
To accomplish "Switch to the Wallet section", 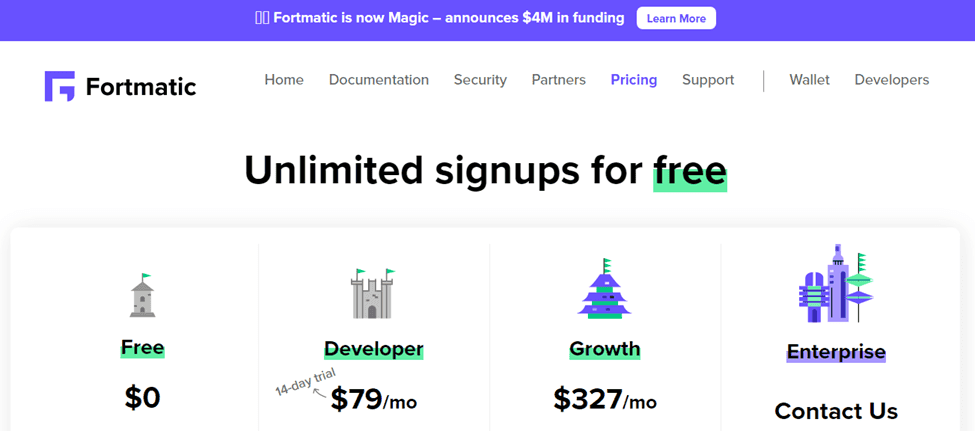I will (810, 80).
